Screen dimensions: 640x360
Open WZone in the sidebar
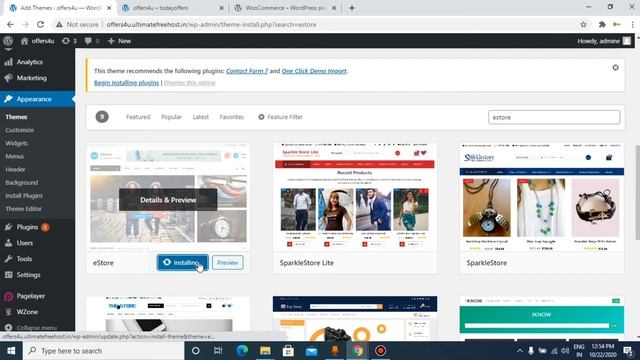[x=27, y=312]
